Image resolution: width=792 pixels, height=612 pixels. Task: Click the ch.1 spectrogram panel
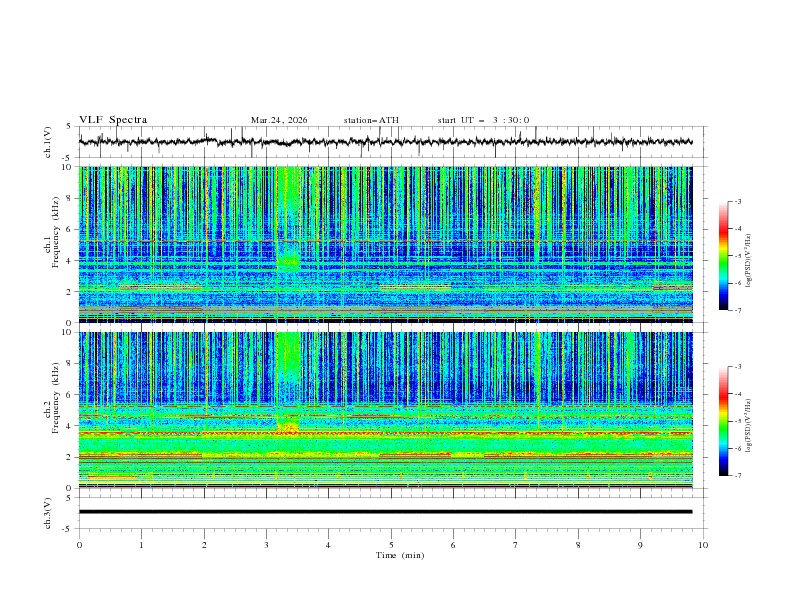(x=385, y=244)
